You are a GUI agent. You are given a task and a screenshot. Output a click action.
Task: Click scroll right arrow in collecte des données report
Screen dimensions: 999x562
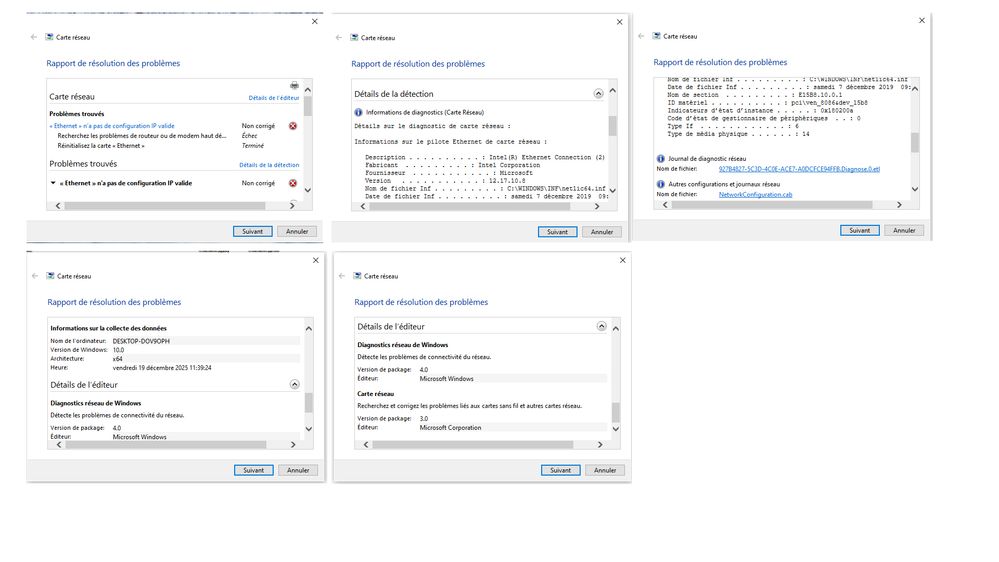coord(293,445)
